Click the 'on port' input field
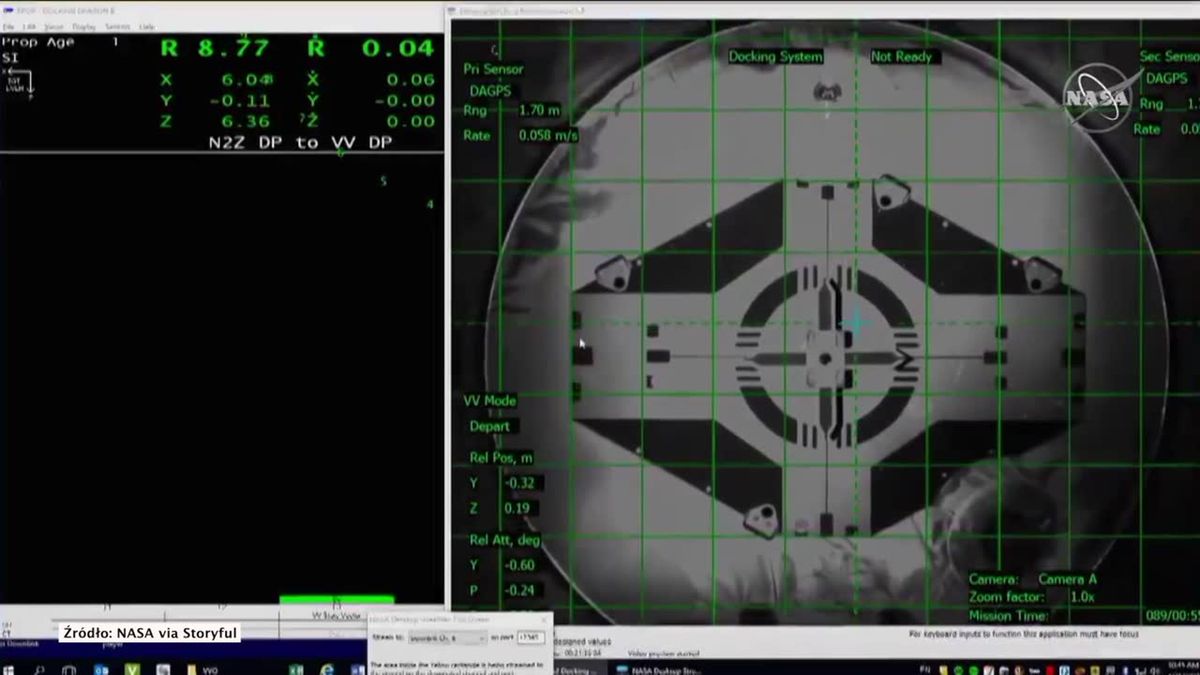 pos(530,637)
